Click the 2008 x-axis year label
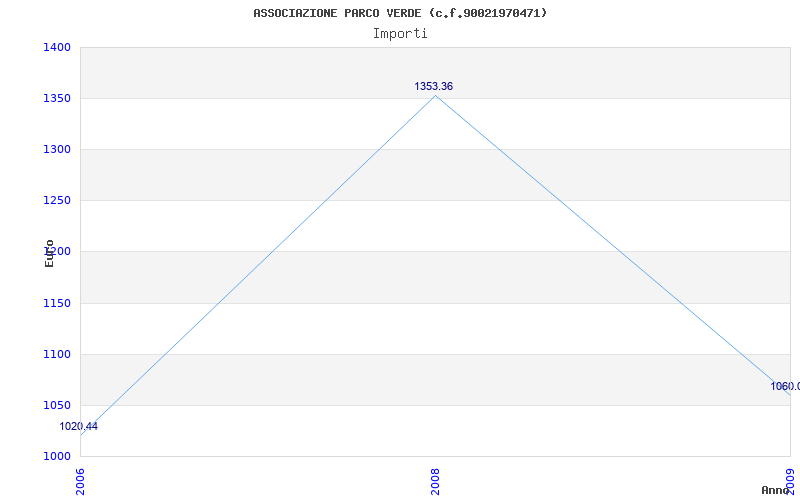Screen dimensions: 800x500 (435, 482)
